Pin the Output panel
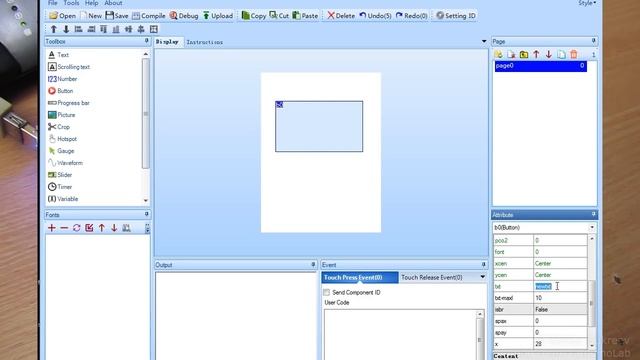Viewport: 640px width, 360px height. pos(313,264)
